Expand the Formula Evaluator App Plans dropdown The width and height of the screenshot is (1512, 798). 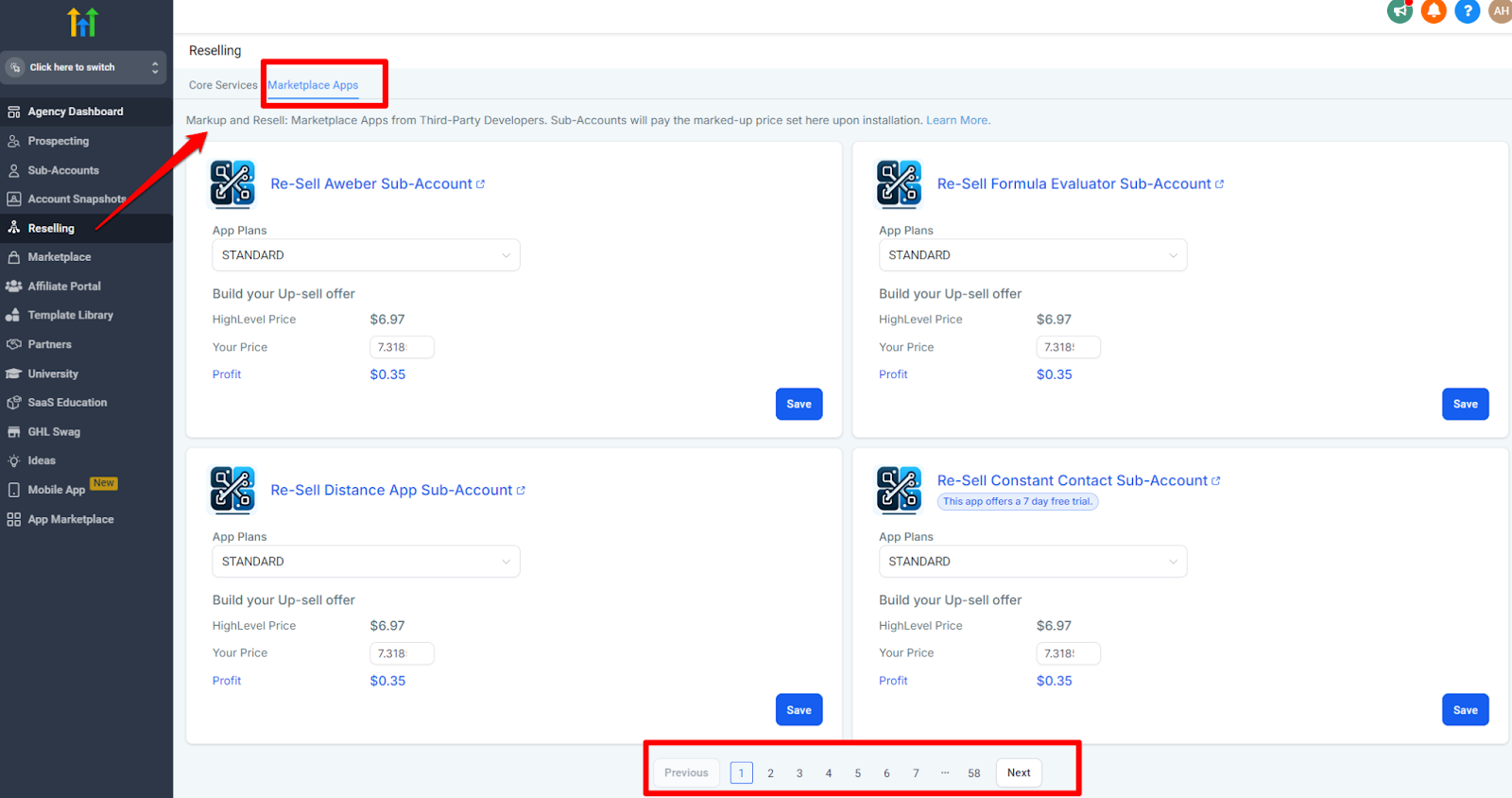(1032, 255)
